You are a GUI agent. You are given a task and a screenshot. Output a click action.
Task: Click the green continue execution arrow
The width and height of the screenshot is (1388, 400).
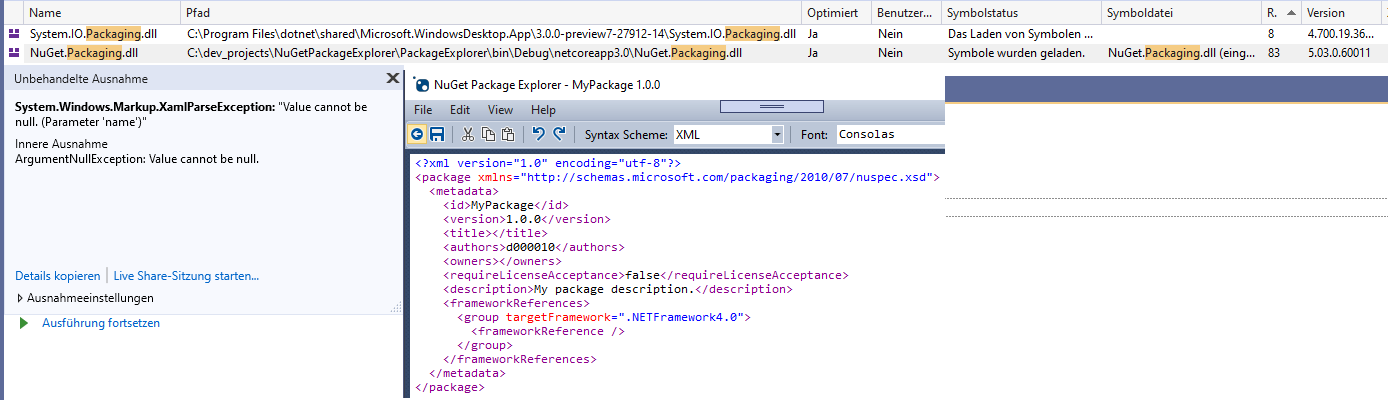pos(24,323)
